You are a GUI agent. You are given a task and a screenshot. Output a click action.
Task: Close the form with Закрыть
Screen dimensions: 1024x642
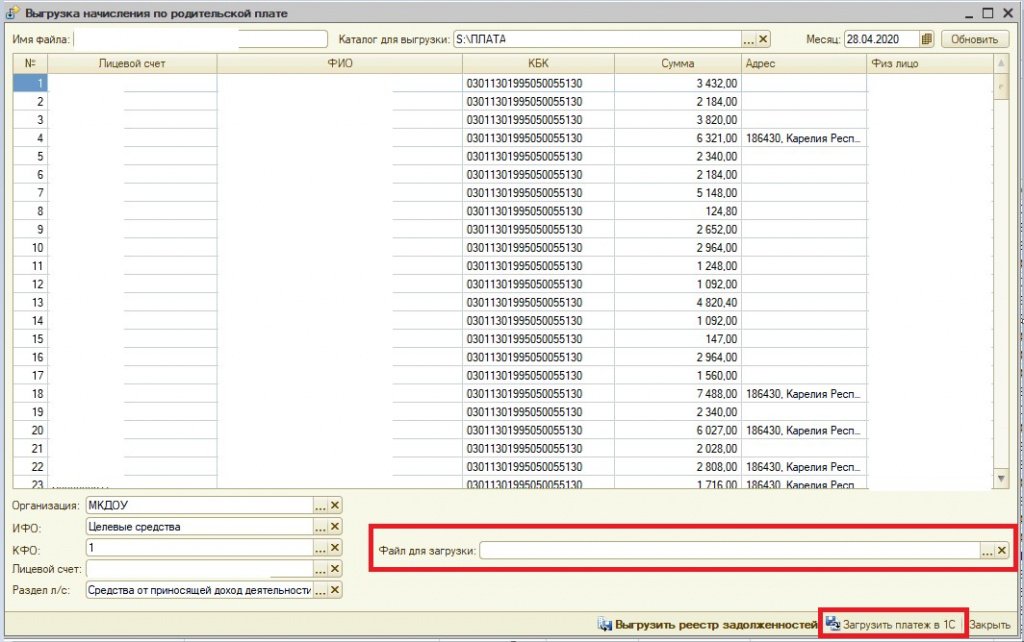(989, 625)
